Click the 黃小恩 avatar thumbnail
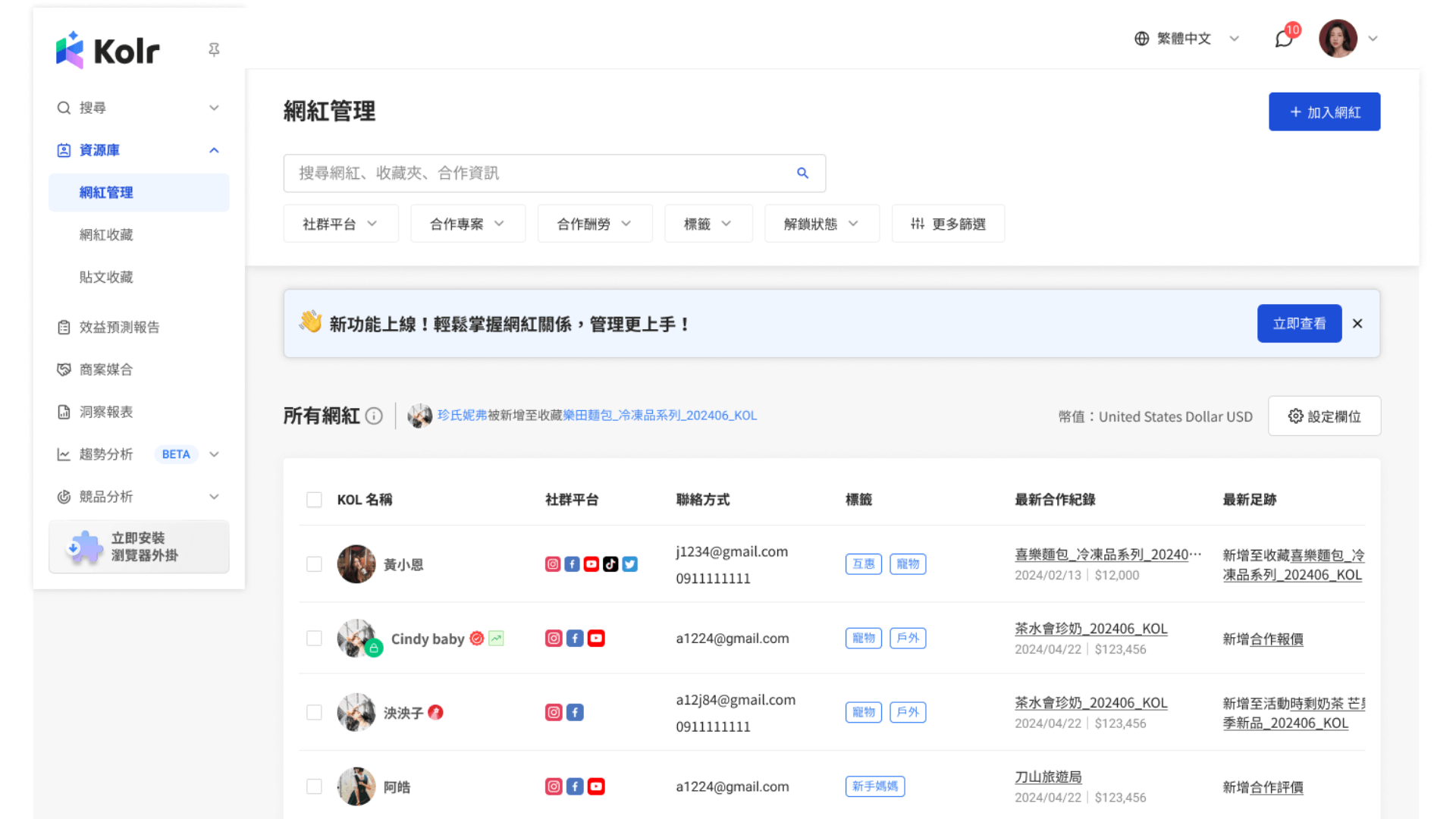Viewport: 1456px width, 819px height. (x=356, y=564)
